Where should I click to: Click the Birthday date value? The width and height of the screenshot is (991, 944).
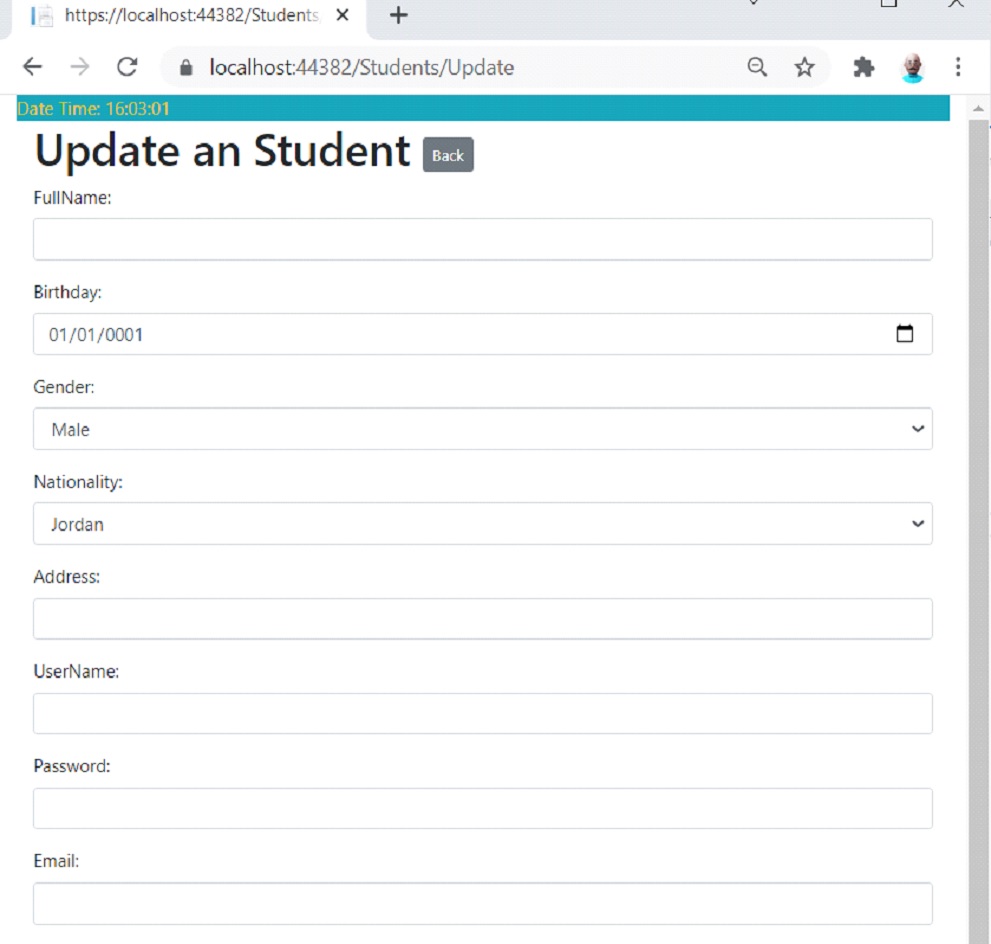point(96,334)
